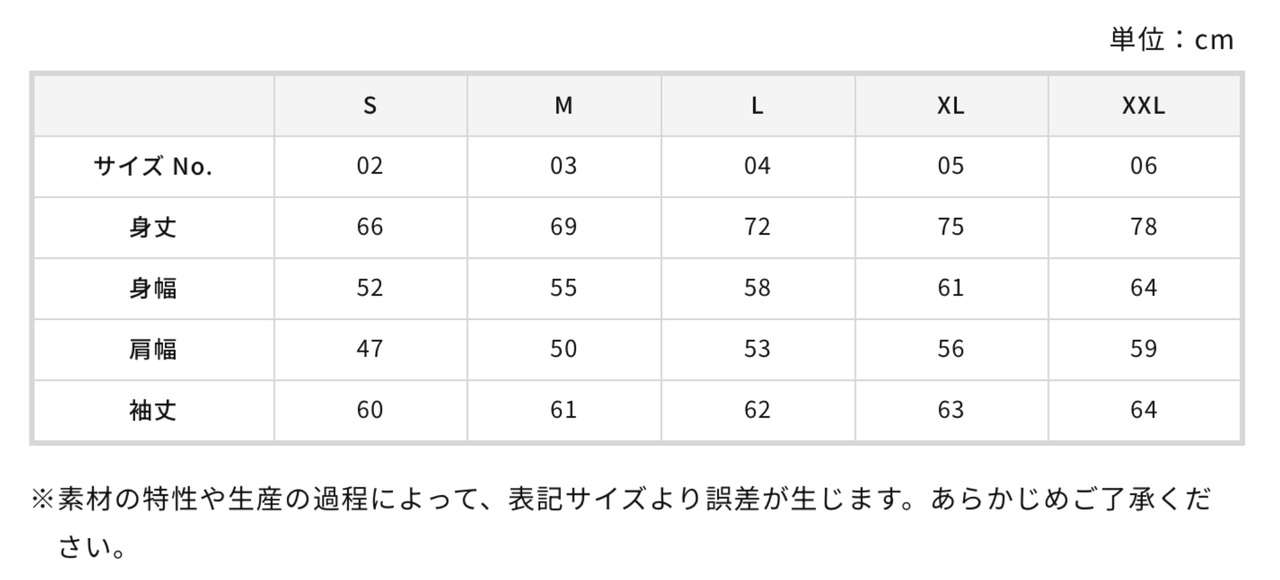Select the 肩幅 value 47 for S
Image resolution: width=1280 pixels, height=580 pixels.
[370, 350]
